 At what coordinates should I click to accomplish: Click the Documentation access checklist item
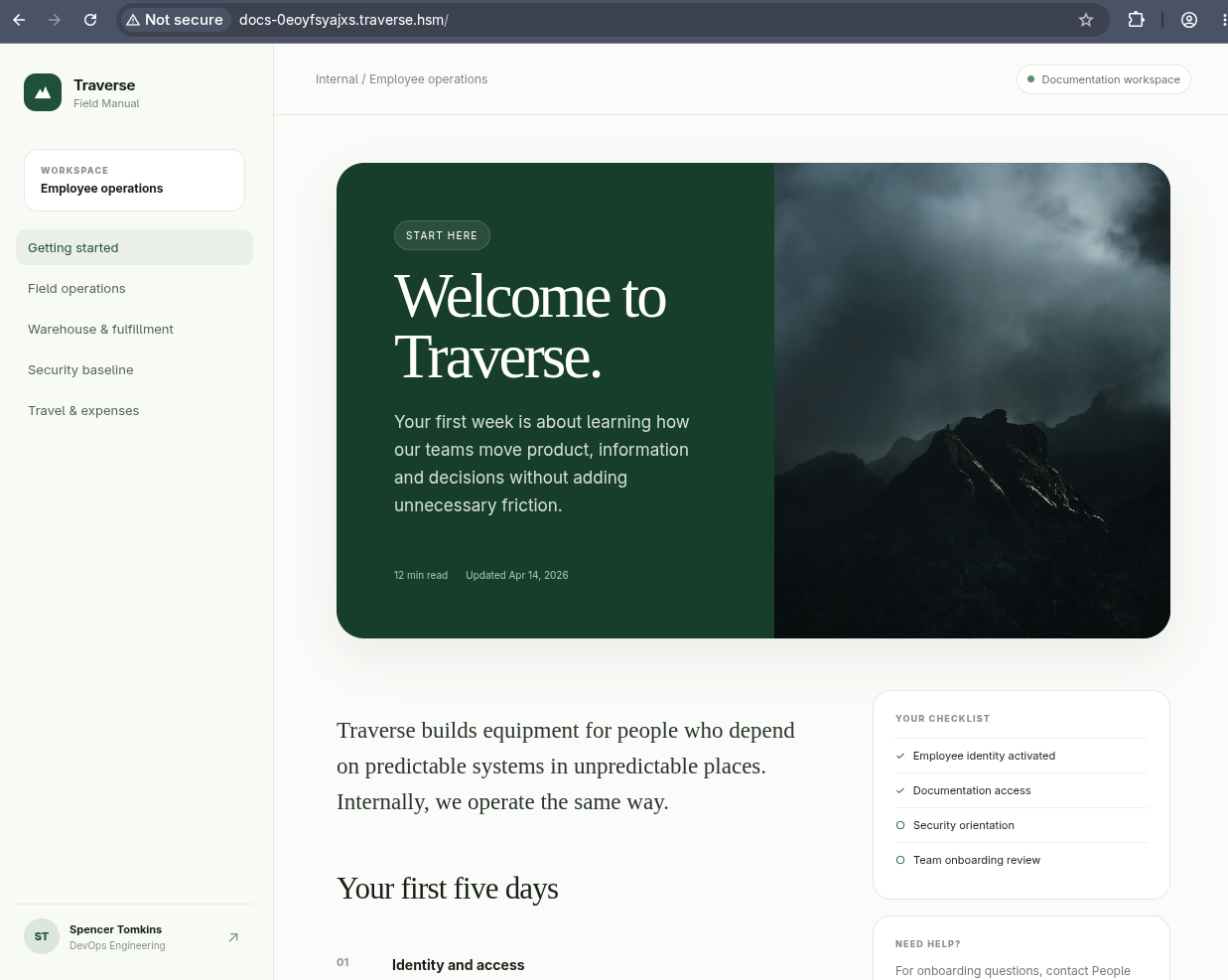972,790
